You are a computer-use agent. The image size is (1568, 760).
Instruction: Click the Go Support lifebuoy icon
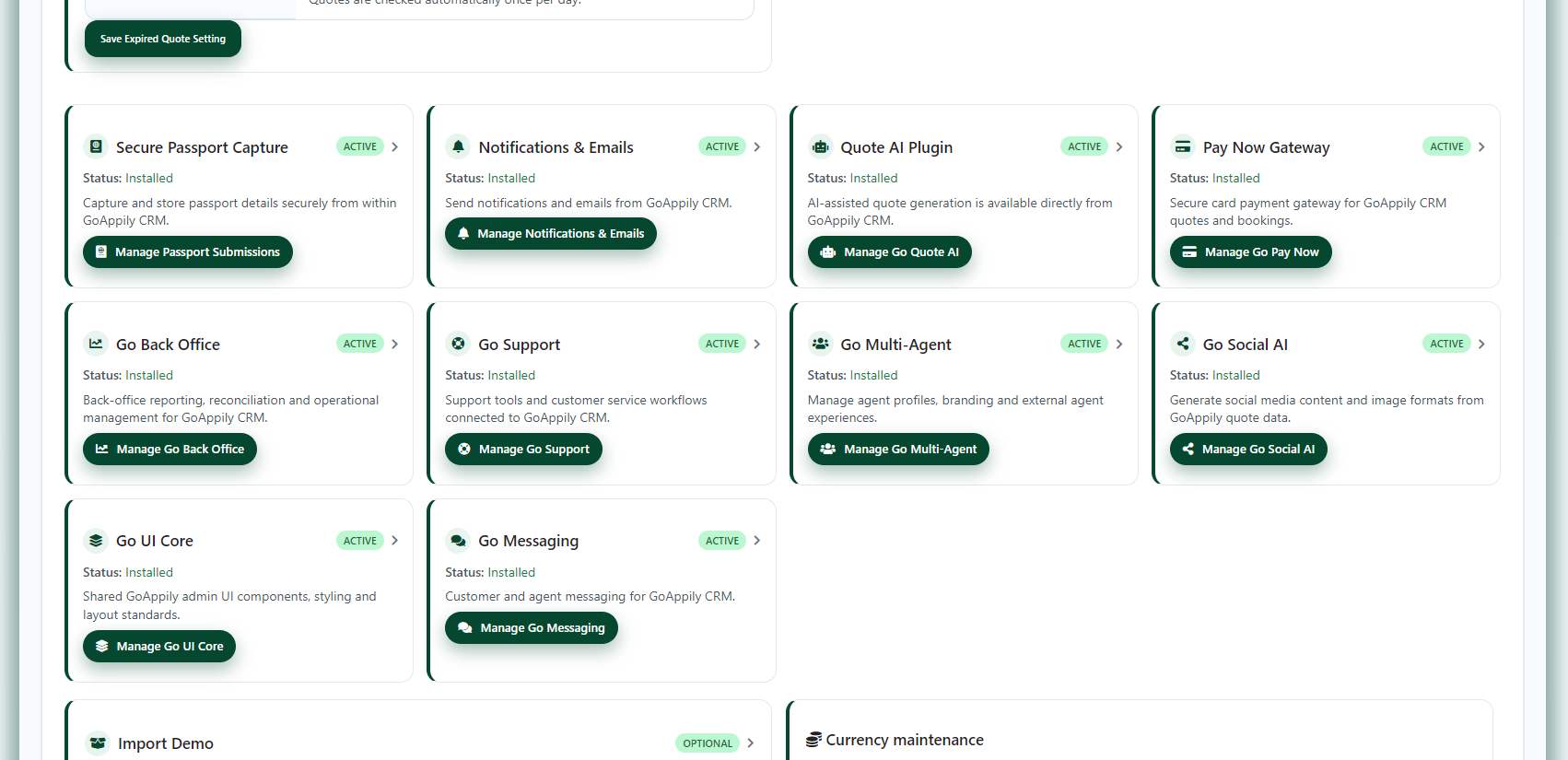(458, 344)
